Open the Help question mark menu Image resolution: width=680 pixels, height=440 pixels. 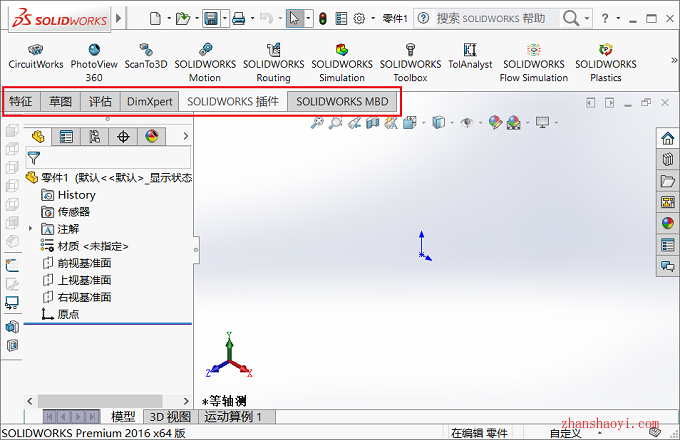pos(605,18)
